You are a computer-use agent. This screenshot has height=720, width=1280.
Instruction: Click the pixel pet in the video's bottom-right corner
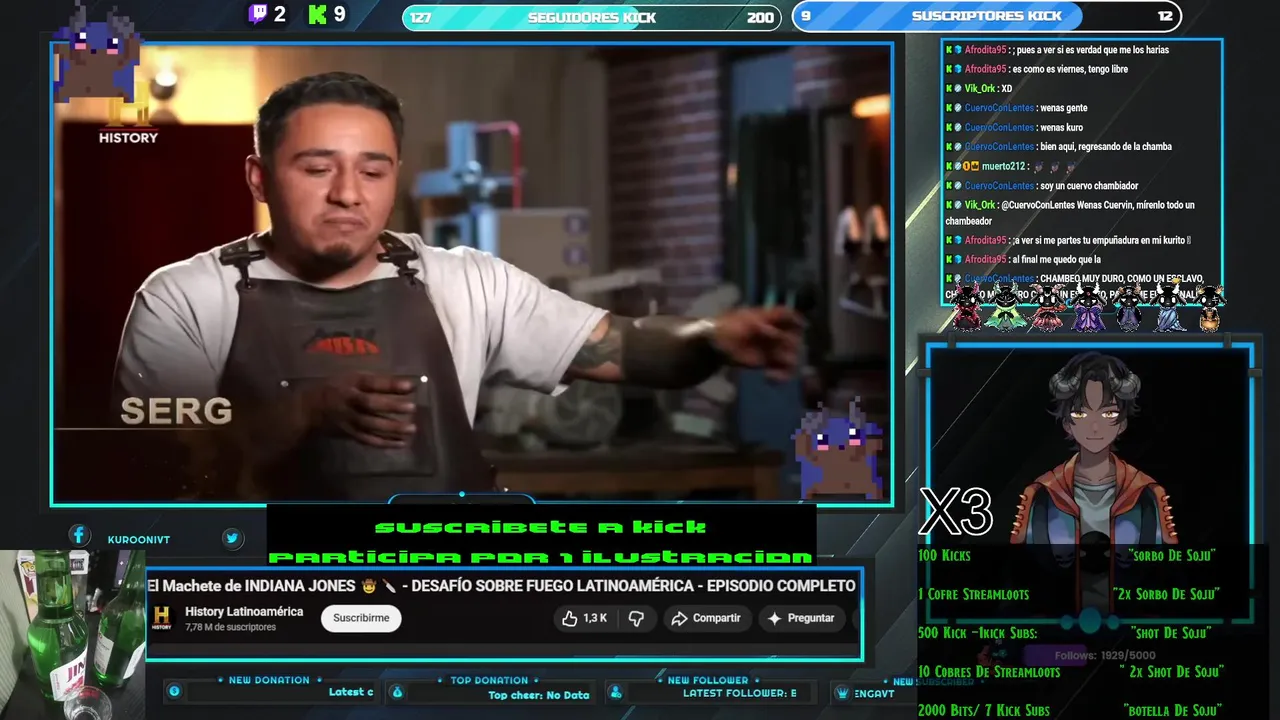[838, 448]
